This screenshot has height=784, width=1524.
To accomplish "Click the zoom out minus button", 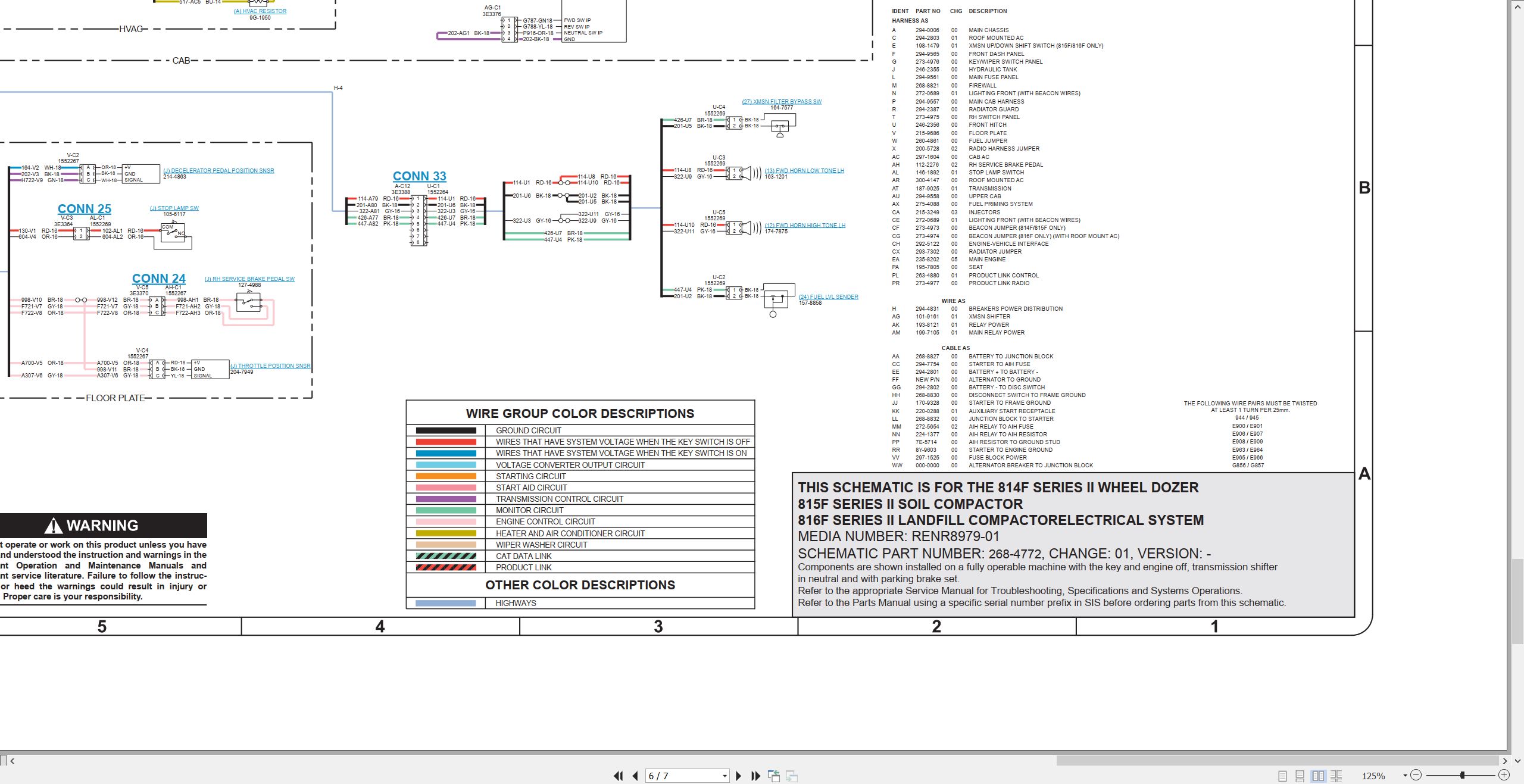I will tap(1416, 775).
